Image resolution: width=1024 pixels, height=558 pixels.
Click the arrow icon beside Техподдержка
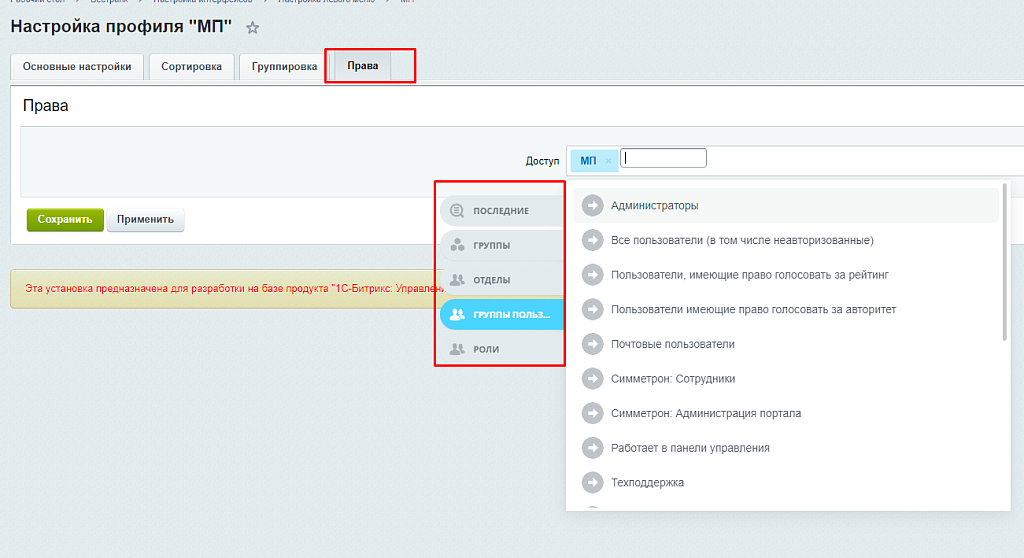tap(593, 482)
